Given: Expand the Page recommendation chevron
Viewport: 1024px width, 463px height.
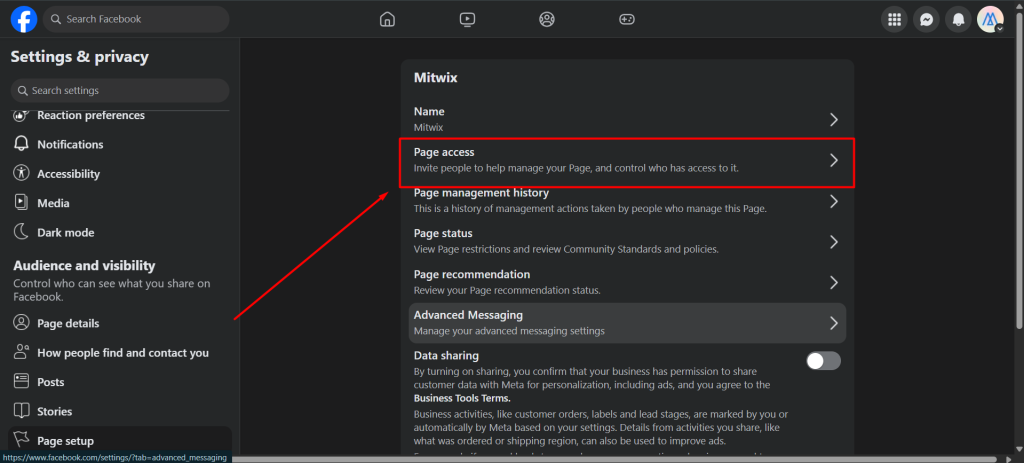Looking at the screenshot, I should (833, 283).
